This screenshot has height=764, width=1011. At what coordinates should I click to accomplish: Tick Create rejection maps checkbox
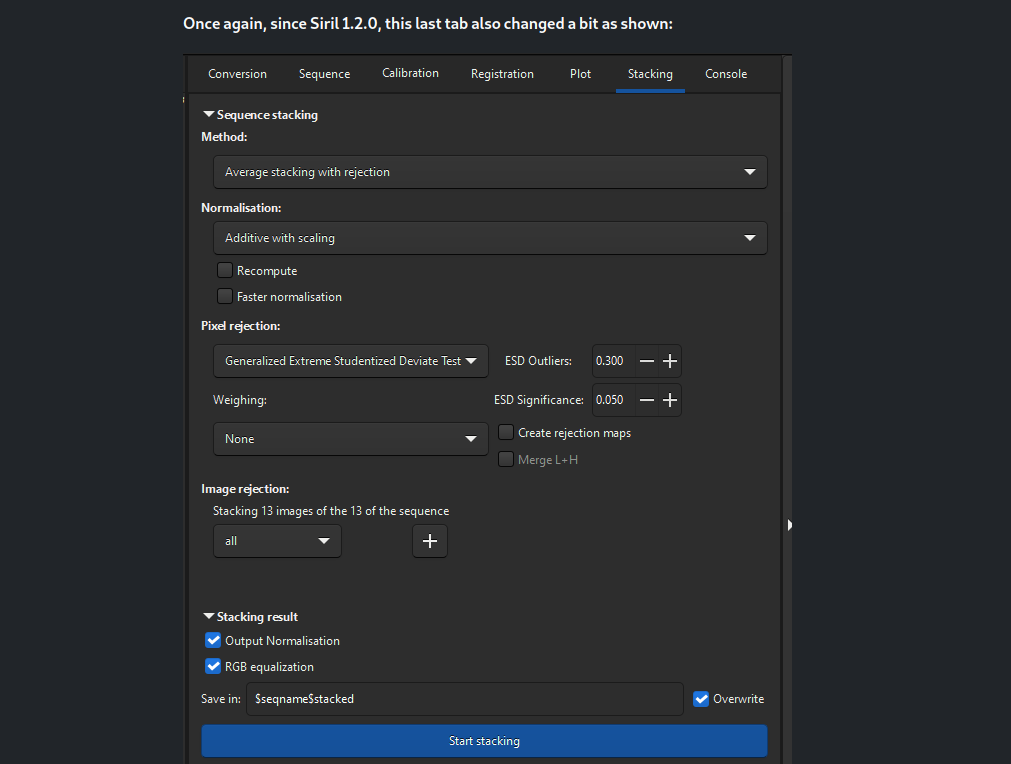tap(507, 433)
